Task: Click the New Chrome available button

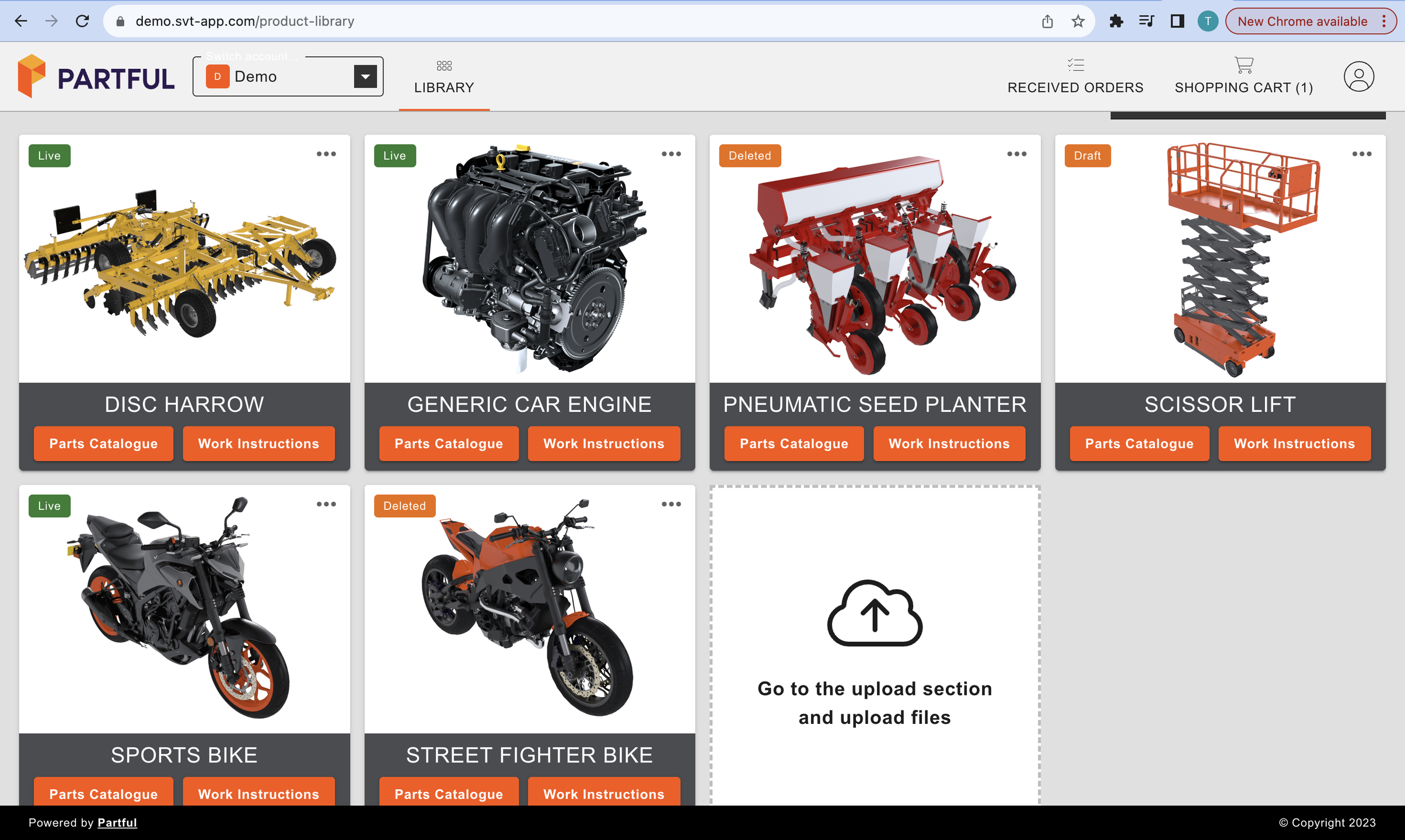Action: [x=1302, y=22]
